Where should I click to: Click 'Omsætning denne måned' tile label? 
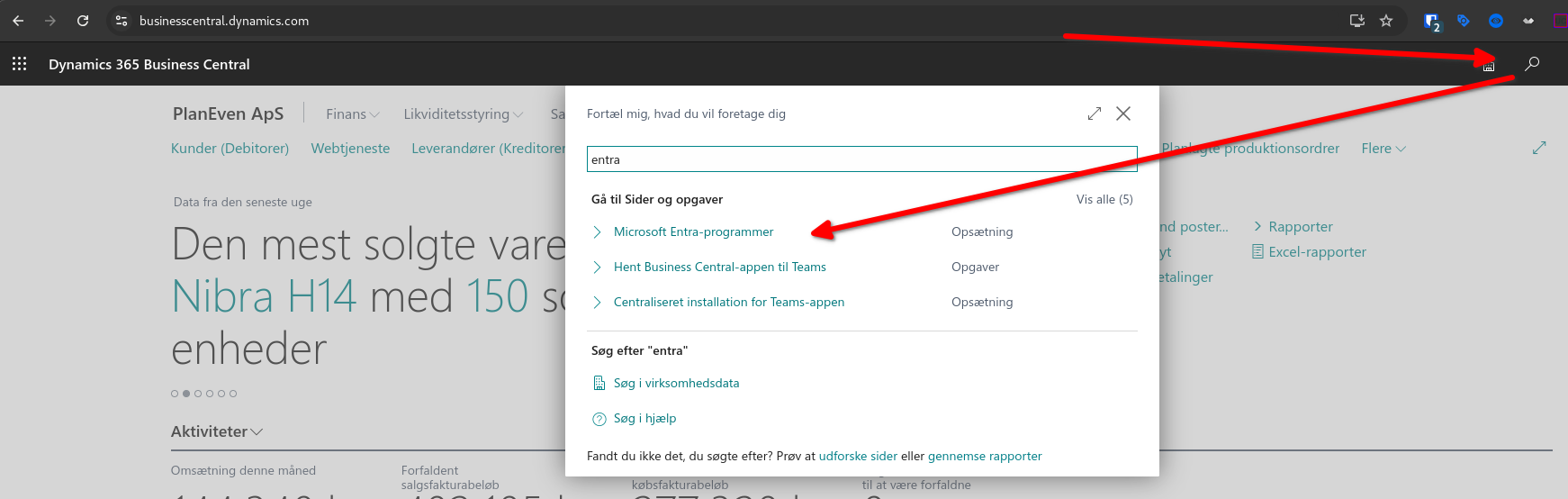tap(243, 470)
